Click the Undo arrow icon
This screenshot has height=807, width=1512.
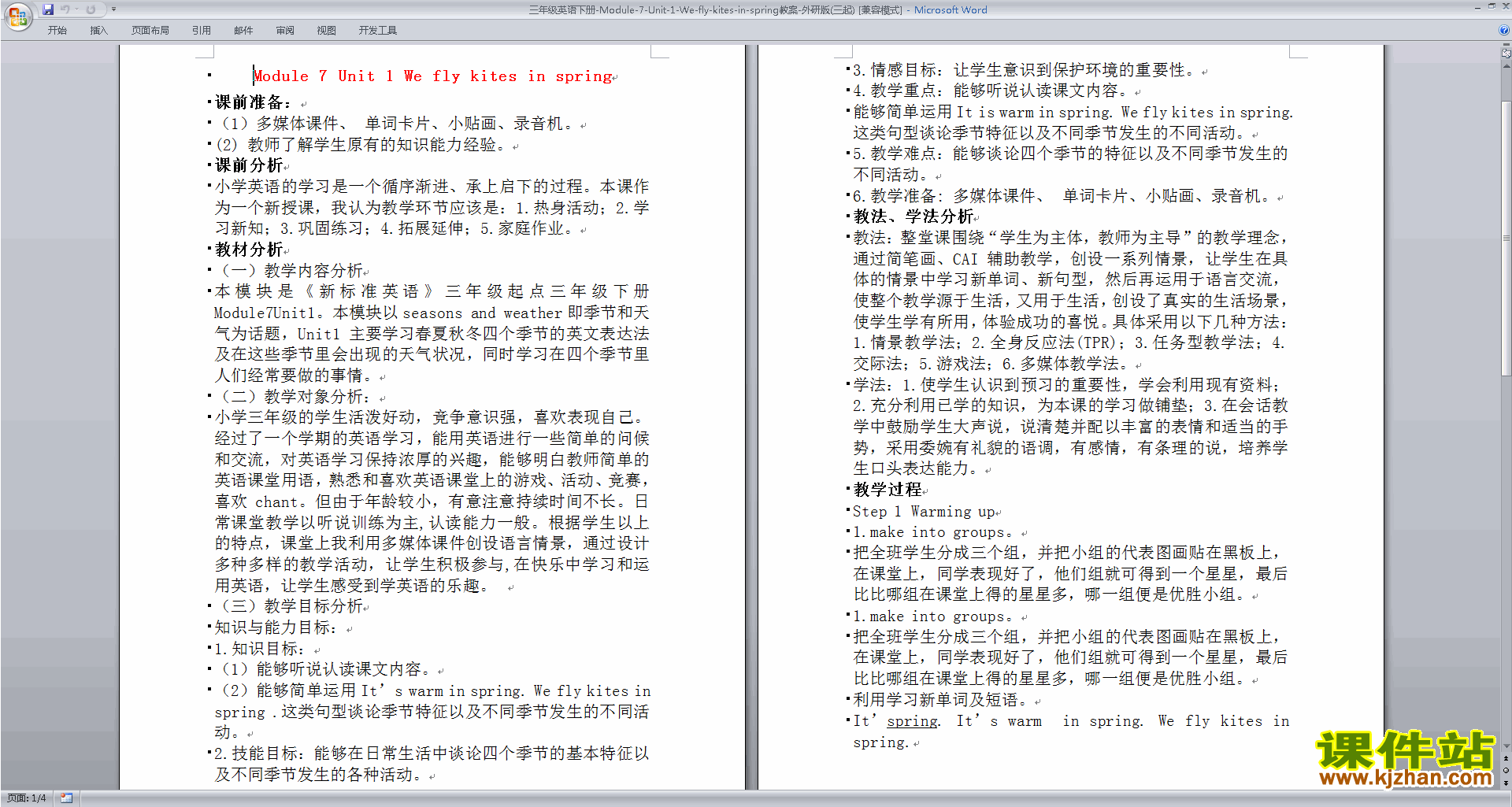click(65, 9)
